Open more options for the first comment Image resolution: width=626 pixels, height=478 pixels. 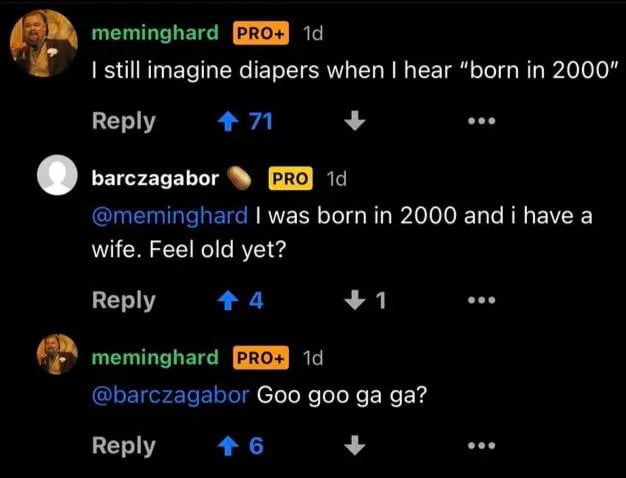click(481, 122)
